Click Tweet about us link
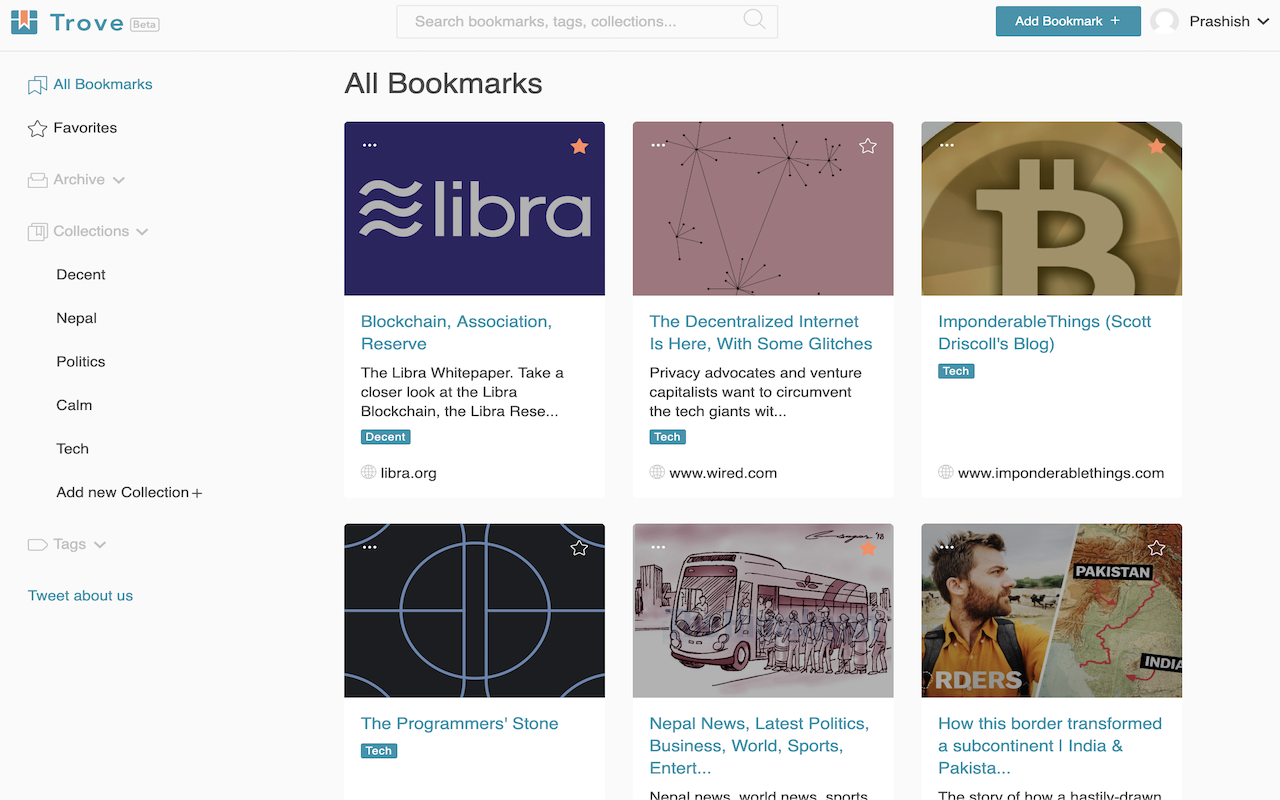1280x800 pixels. point(80,595)
